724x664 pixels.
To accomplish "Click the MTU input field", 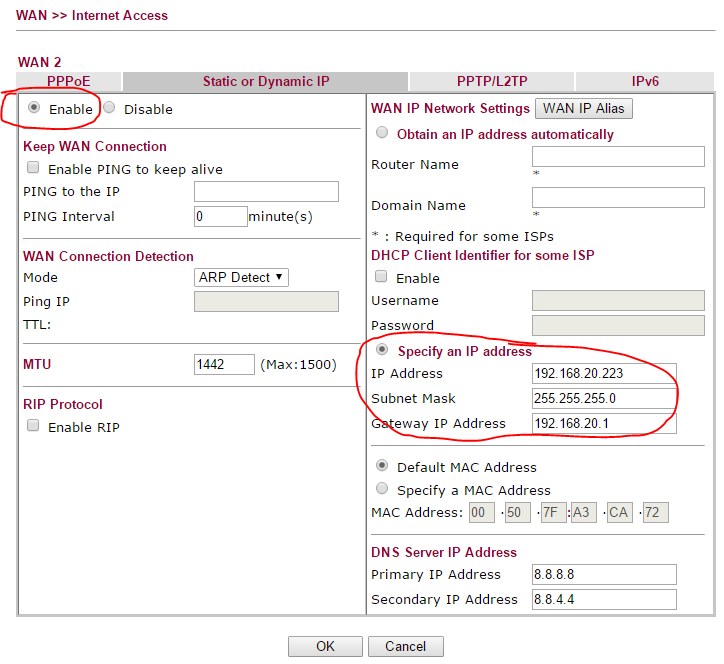I will pos(224,364).
